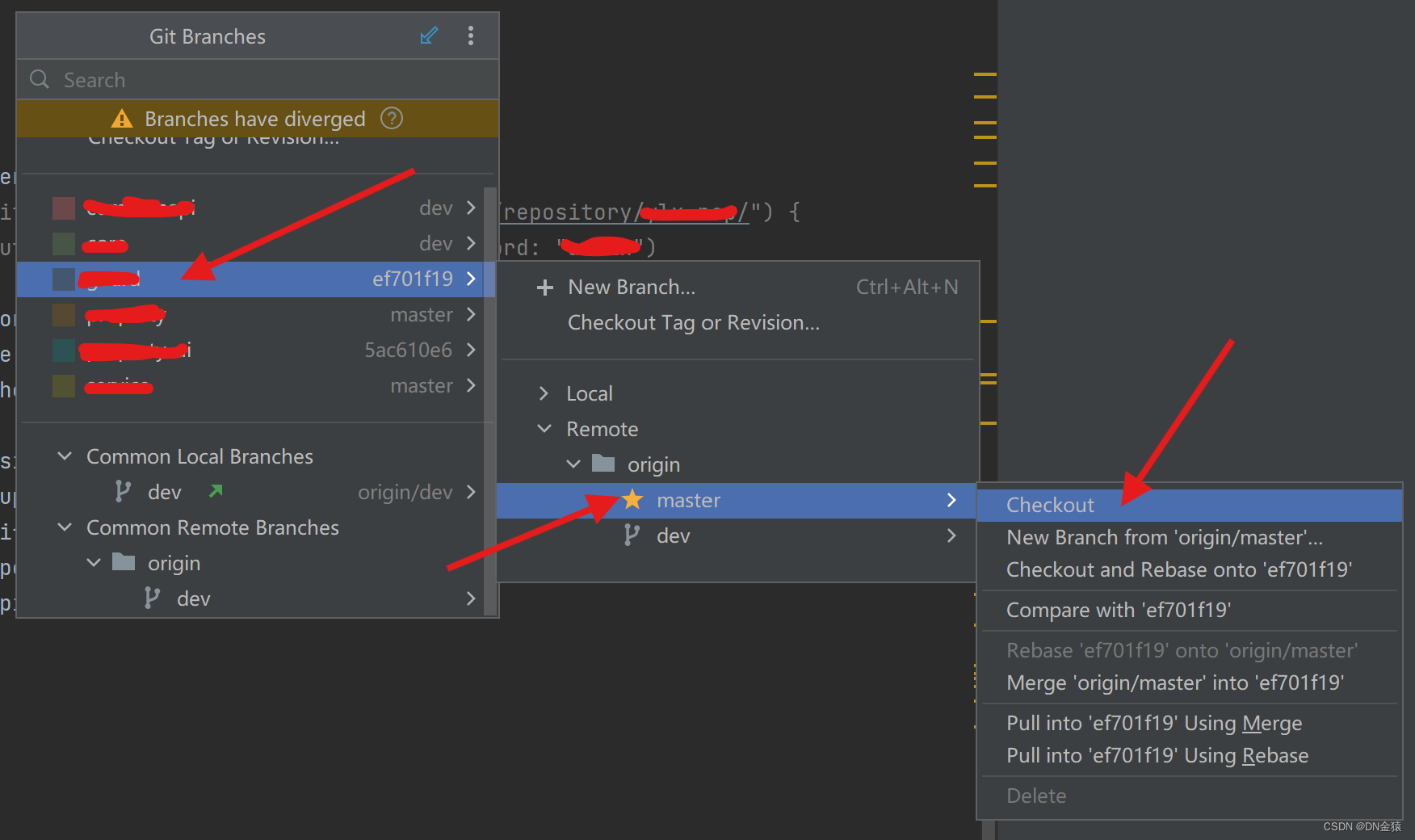Click the warning triangle icon in the diverged banner
This screenshot has width=1415, height=840.
coord(122,120)
